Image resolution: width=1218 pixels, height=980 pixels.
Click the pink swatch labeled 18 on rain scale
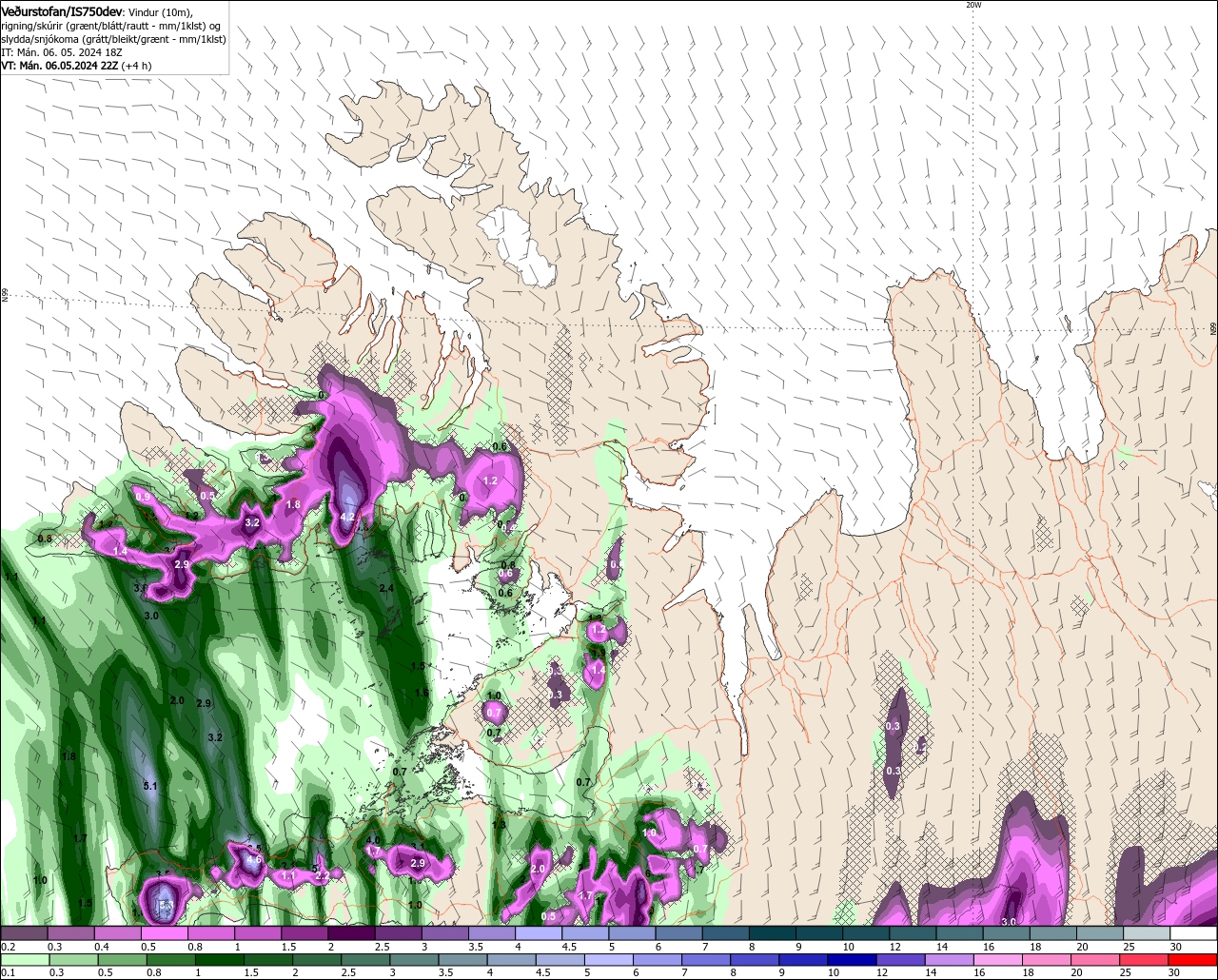click(x=1046, y=960)
